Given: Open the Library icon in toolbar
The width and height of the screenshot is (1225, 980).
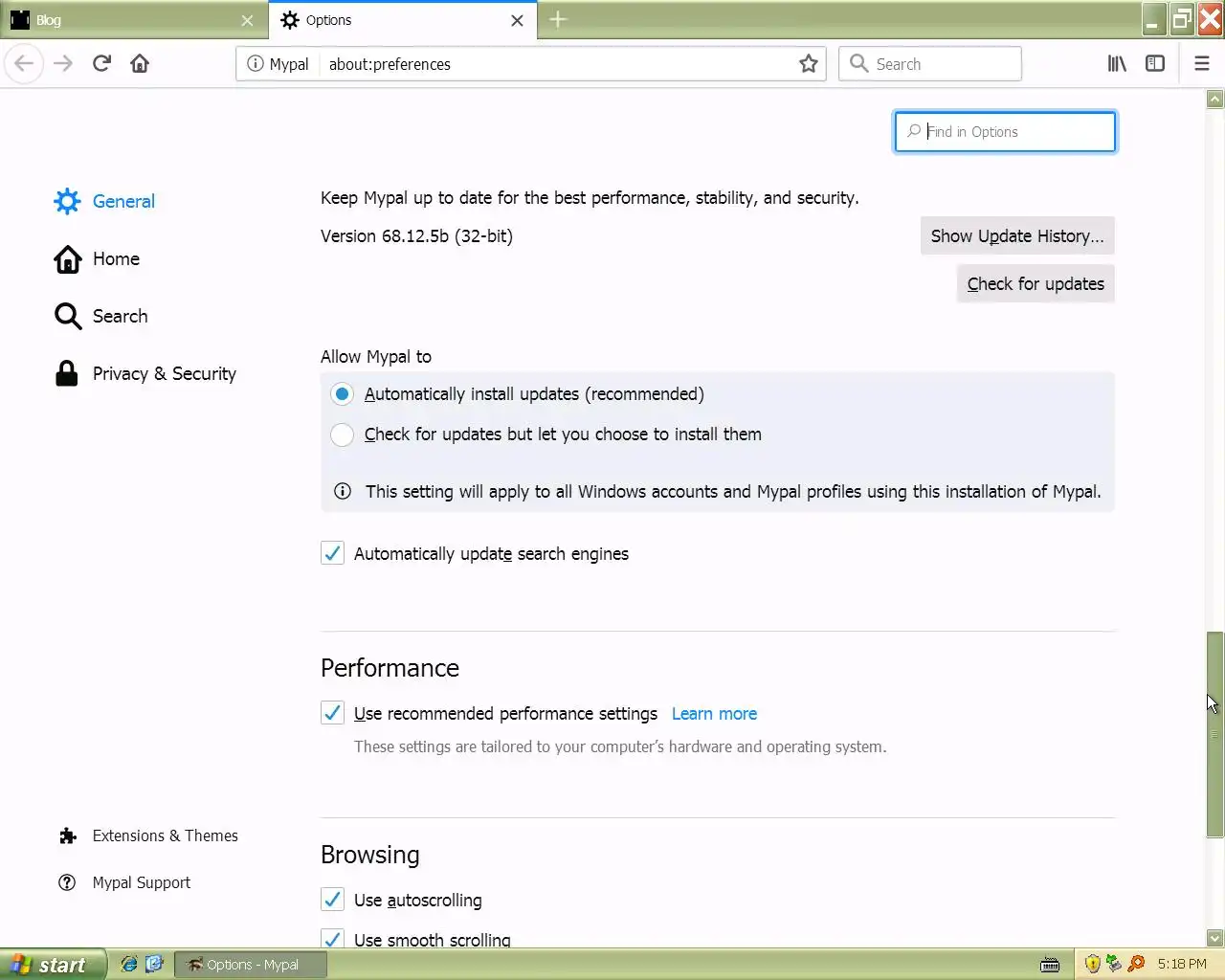Looking at the screenshot, I should pos(1117,64).
